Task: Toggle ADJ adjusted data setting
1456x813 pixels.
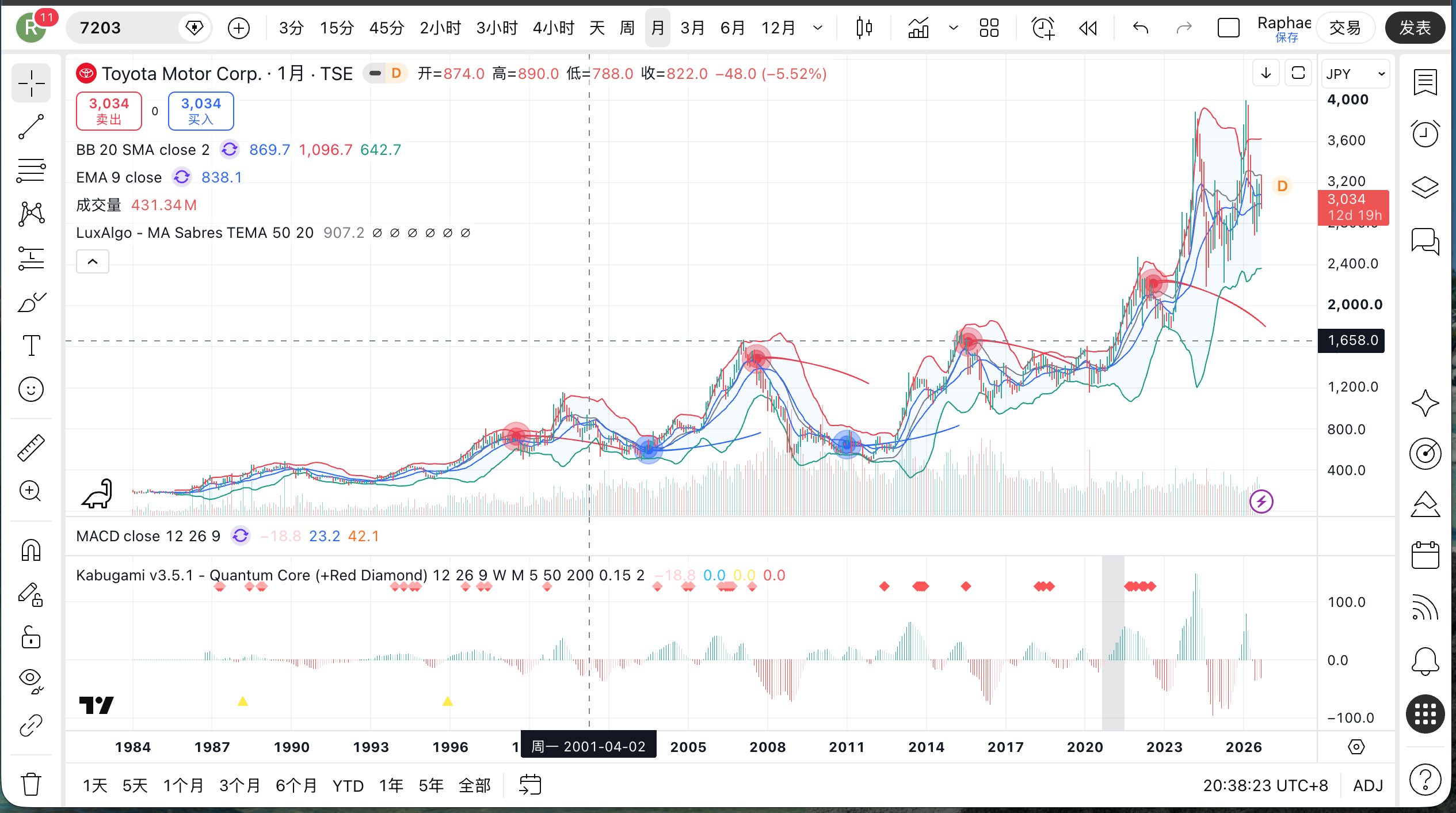Action: click(x=1368, y=785)
